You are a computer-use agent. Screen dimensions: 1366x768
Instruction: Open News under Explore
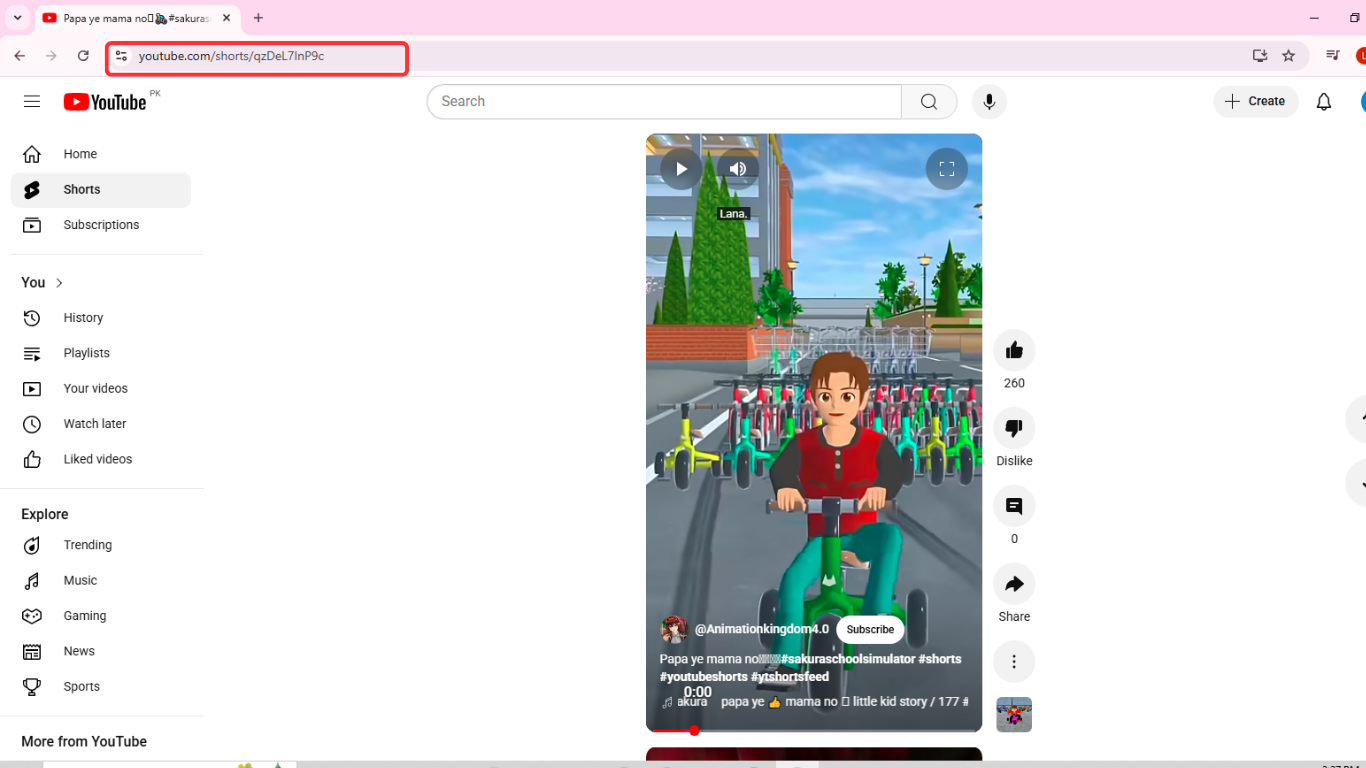100,651
